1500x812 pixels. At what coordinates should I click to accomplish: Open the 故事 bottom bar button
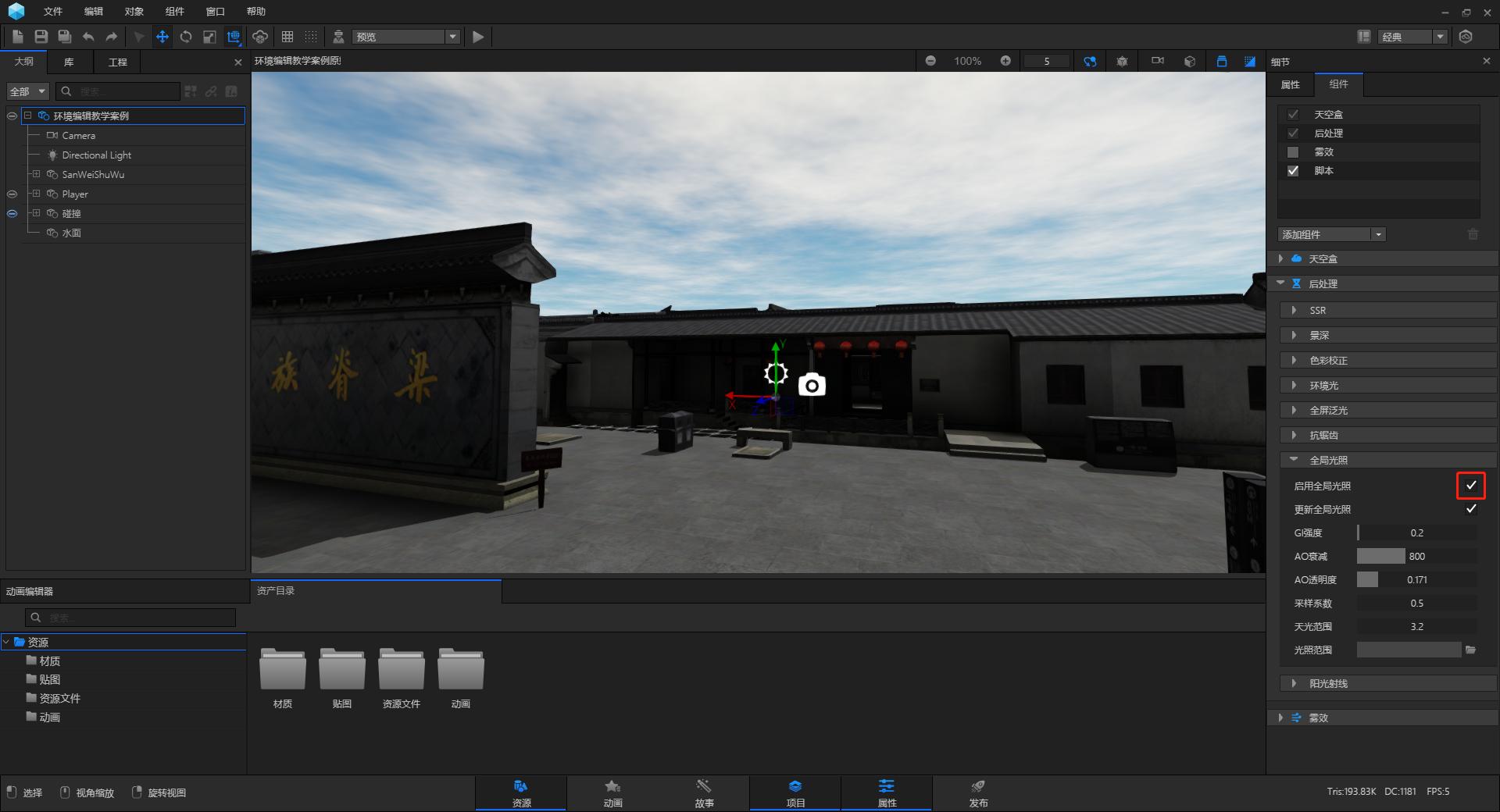coord(704,793)
